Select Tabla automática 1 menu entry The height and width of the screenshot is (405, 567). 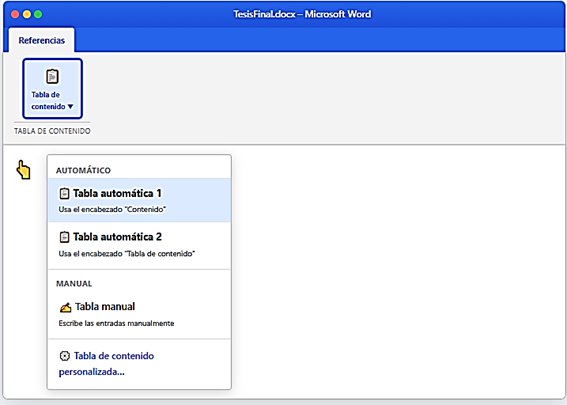pos(139,200)
